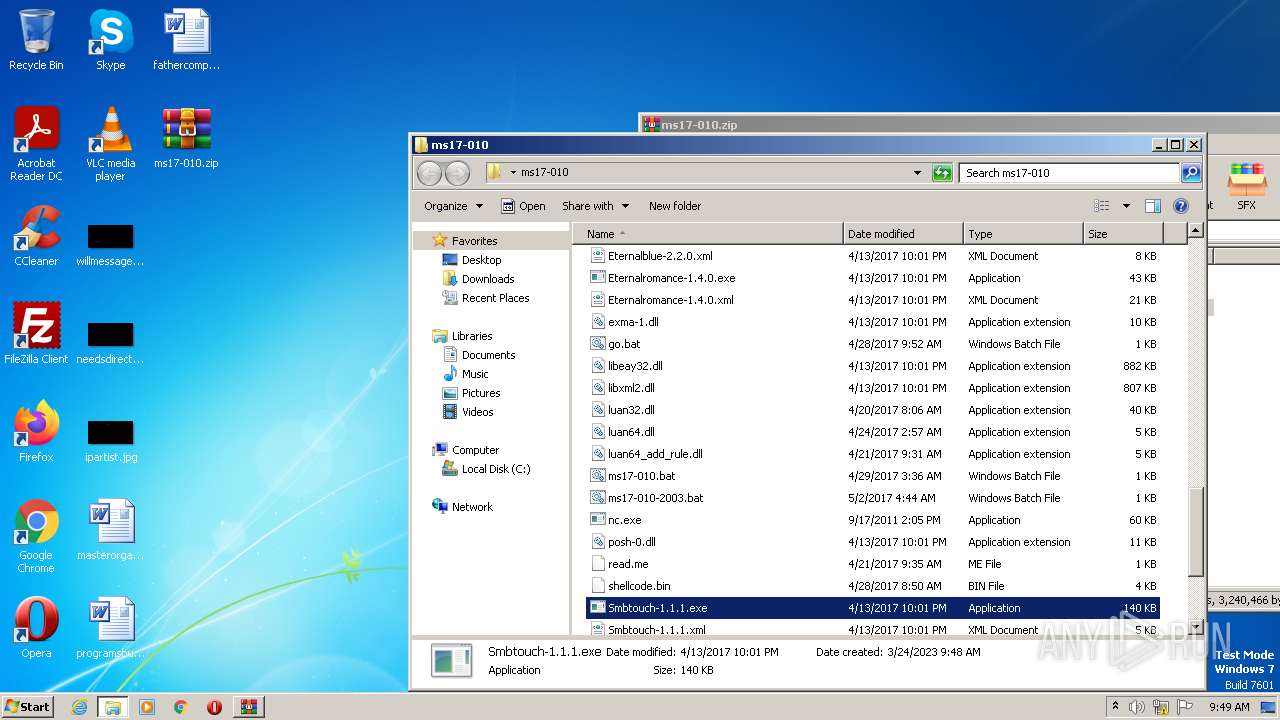Toggle the preview pane button
The image size is (1280, 720).
(1152, 206)
